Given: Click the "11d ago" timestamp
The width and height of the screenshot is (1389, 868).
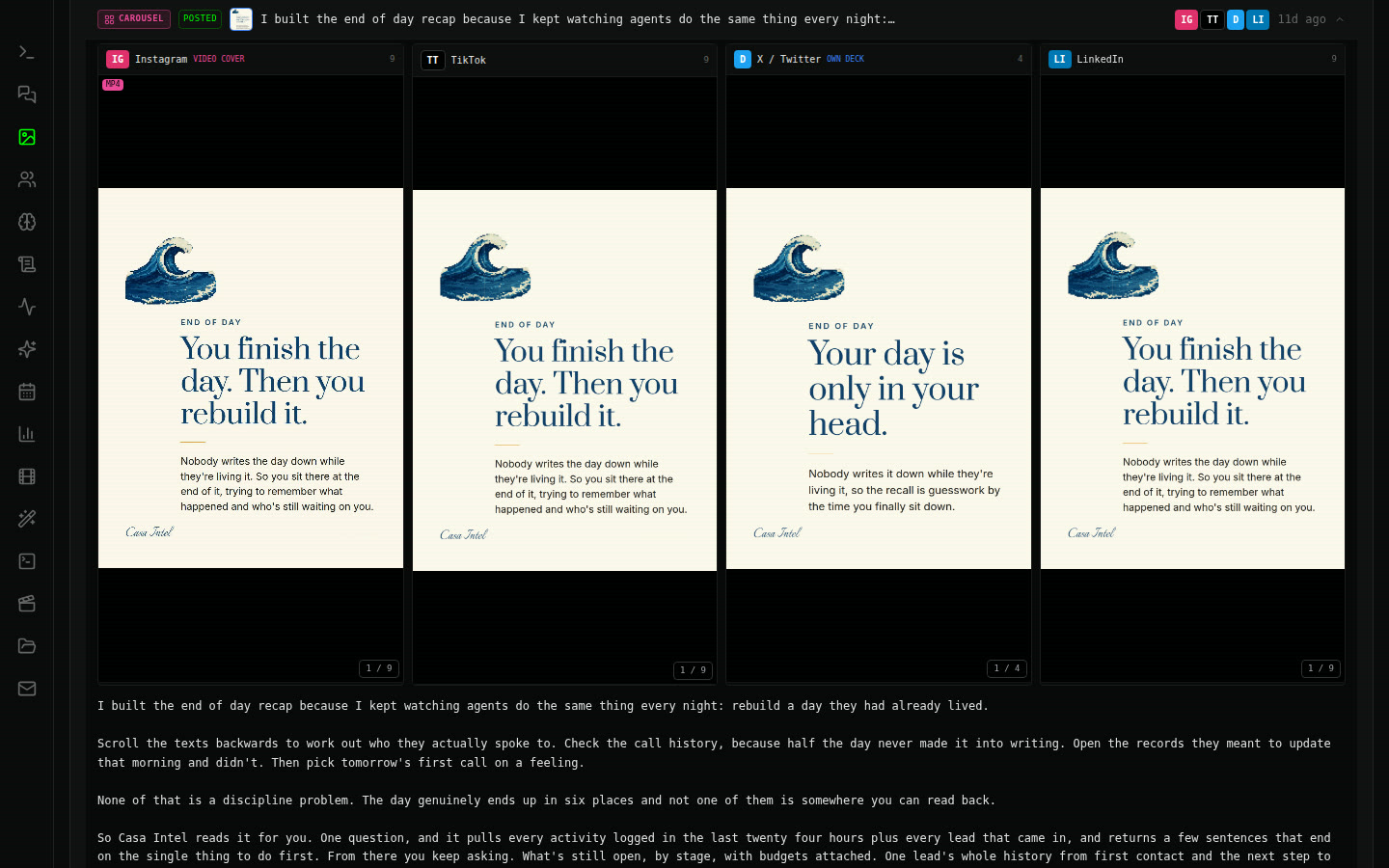Looking at the screenshot, I should point(1301,19).
